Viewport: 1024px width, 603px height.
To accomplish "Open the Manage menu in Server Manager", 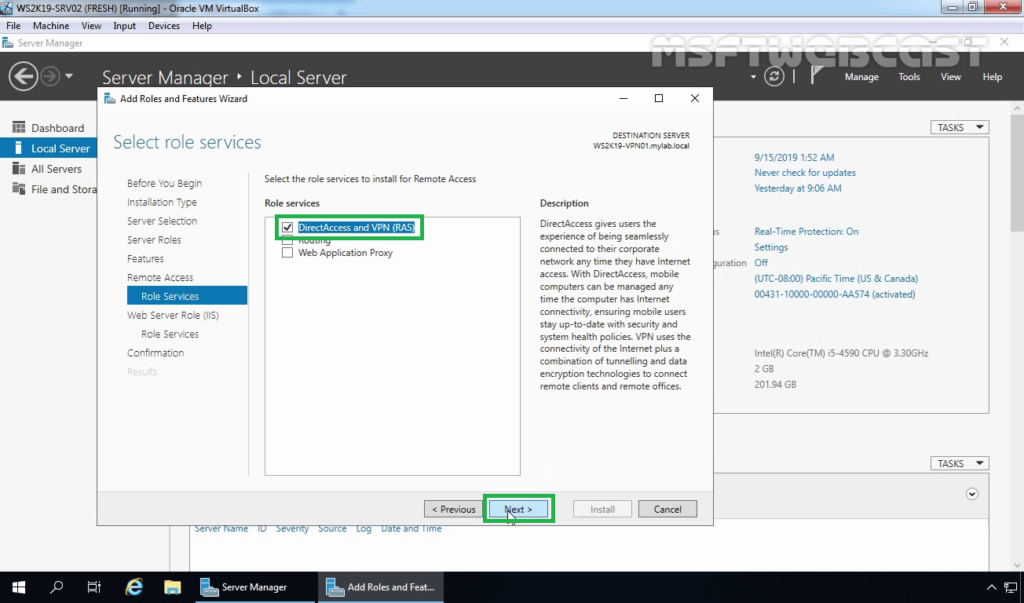I will click(861, 76).
